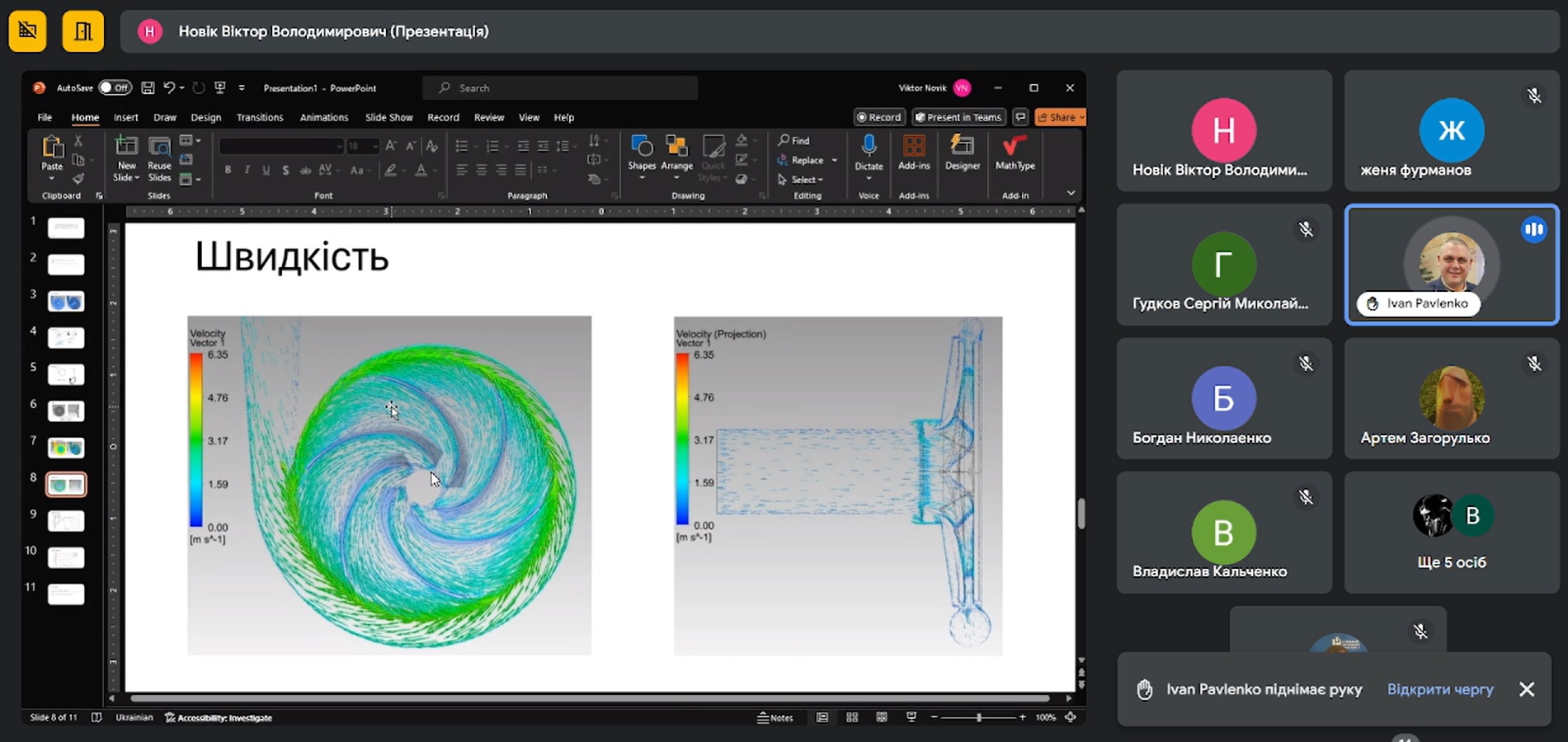Select slide 9 thumbnail
Image resolution: width=1568 pixels, height=742 pixels.
[x=66, y=521]
